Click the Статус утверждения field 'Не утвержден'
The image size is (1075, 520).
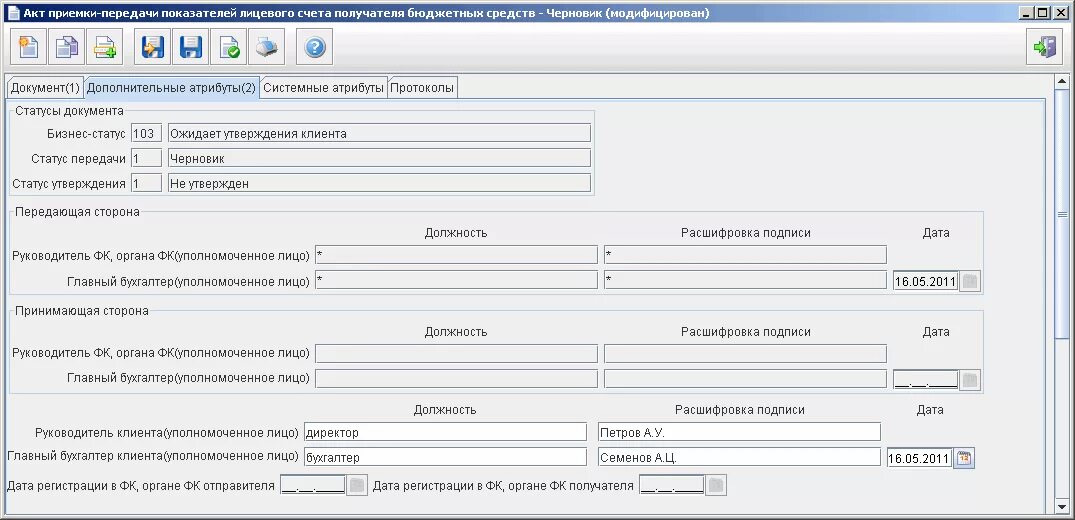pos(379,182)
